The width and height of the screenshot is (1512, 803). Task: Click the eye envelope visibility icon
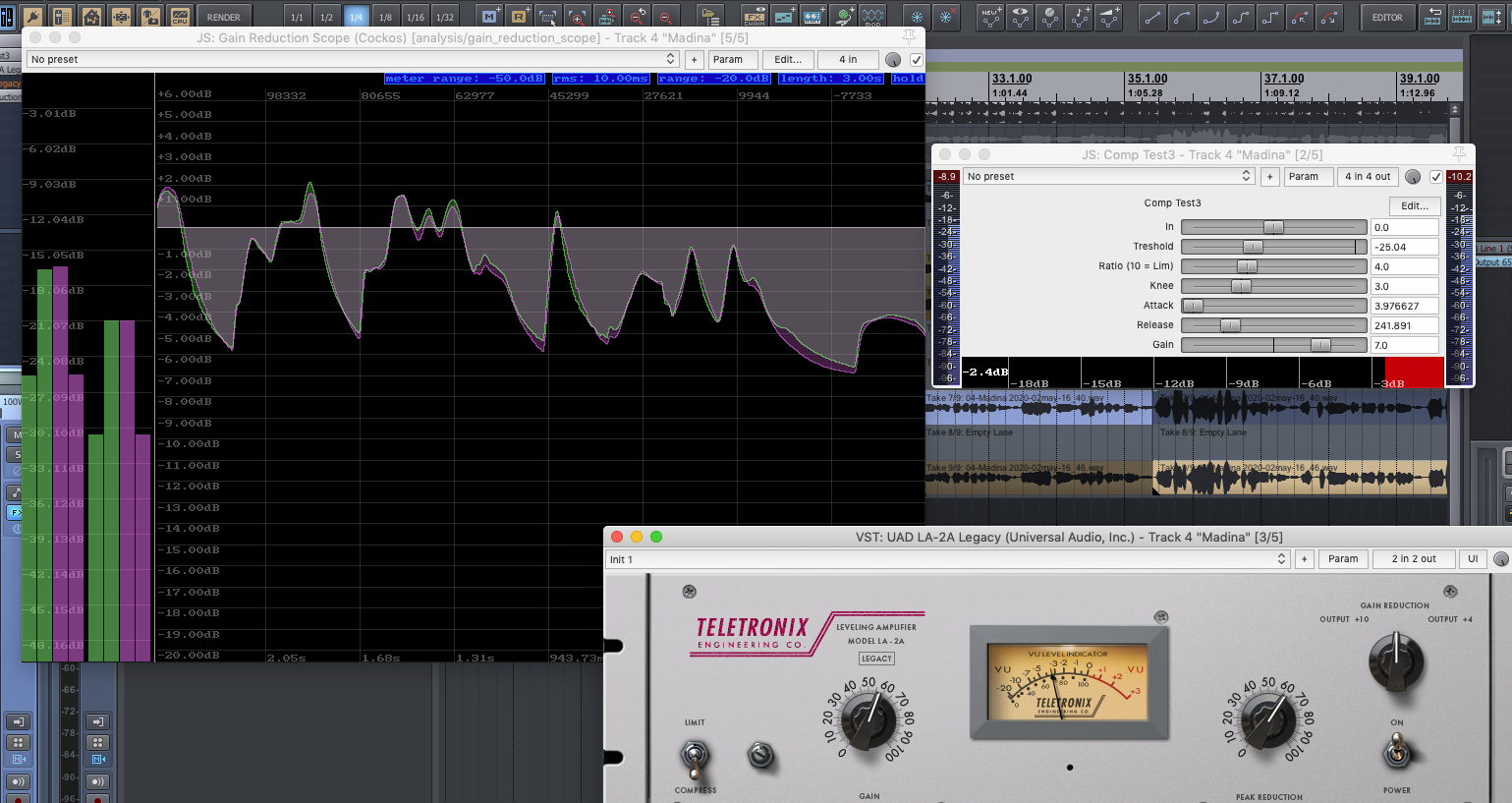pos(1020,17)
